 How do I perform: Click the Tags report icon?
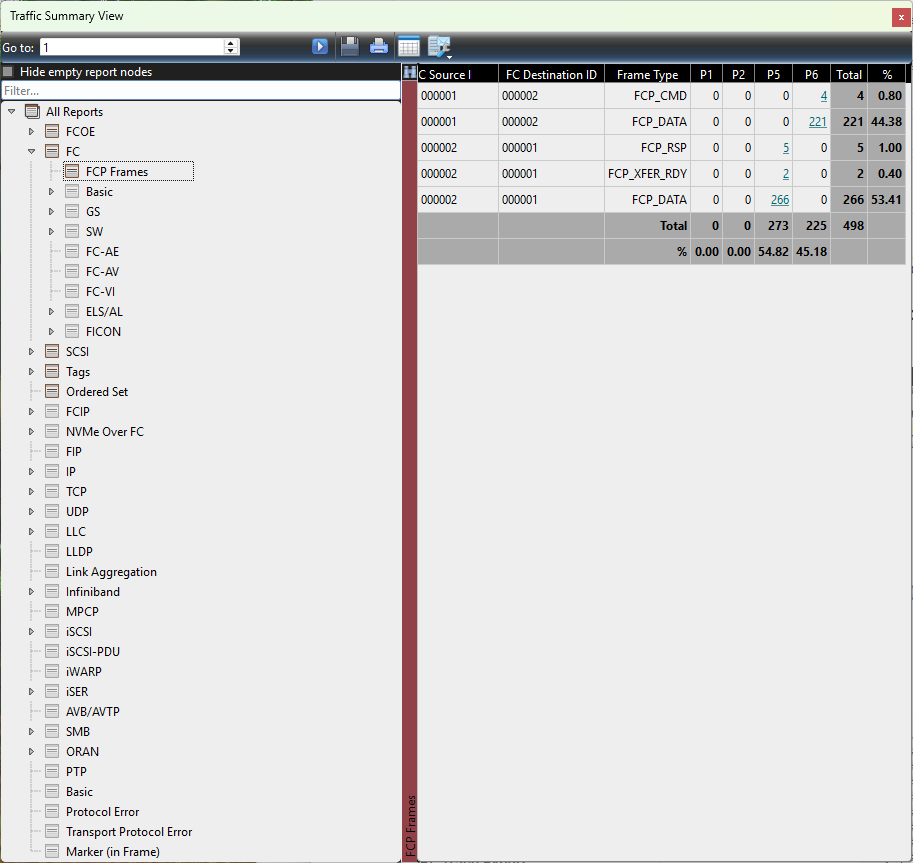52,372
